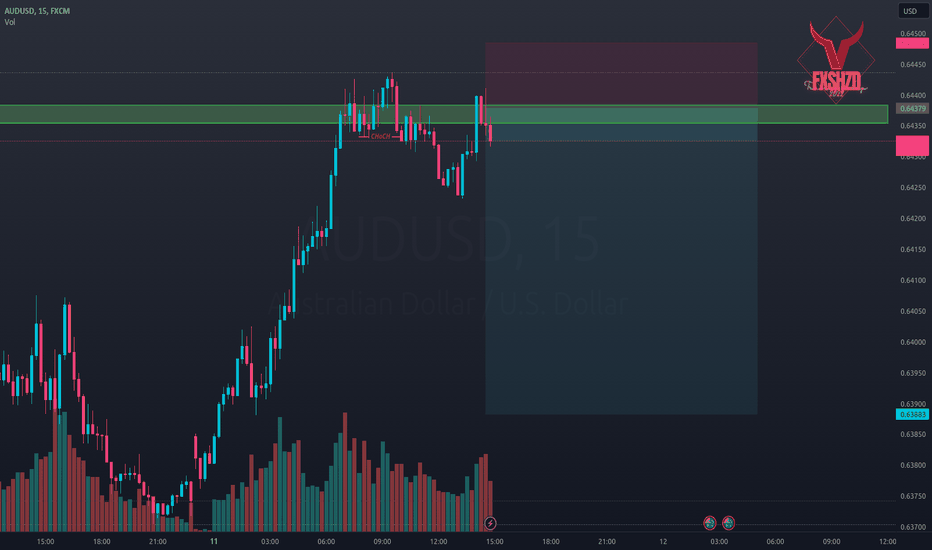Click the green horizontal supply zone rectangle
Viewport: 932px width, 550px height.
tap(443, 114)
